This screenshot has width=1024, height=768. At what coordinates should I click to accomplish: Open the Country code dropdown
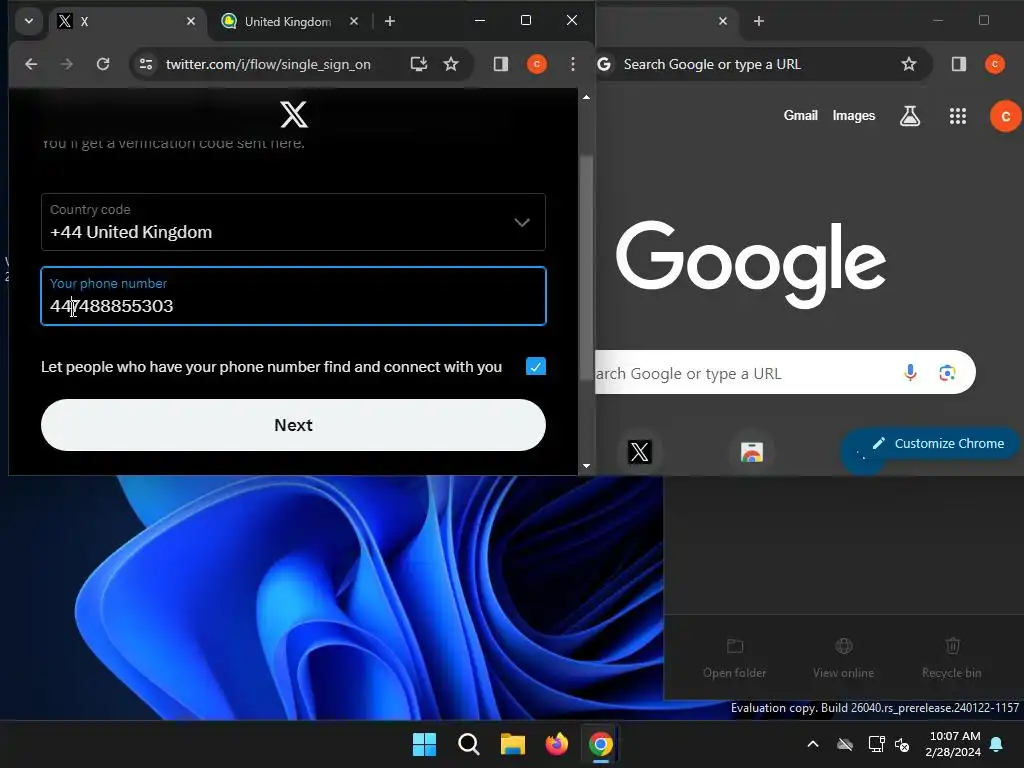(x=293, y=222)
